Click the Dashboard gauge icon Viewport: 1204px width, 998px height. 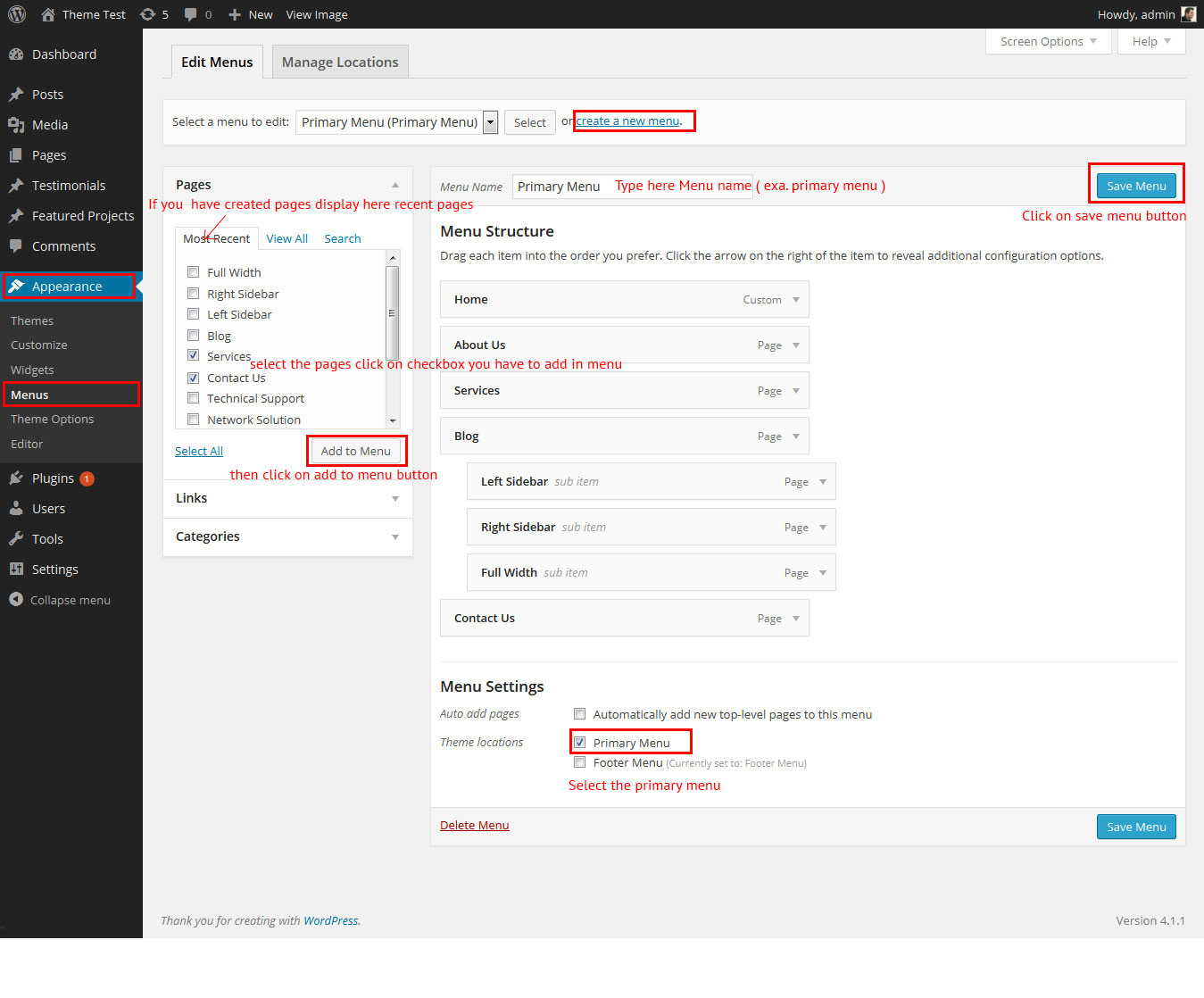[16, 54]
